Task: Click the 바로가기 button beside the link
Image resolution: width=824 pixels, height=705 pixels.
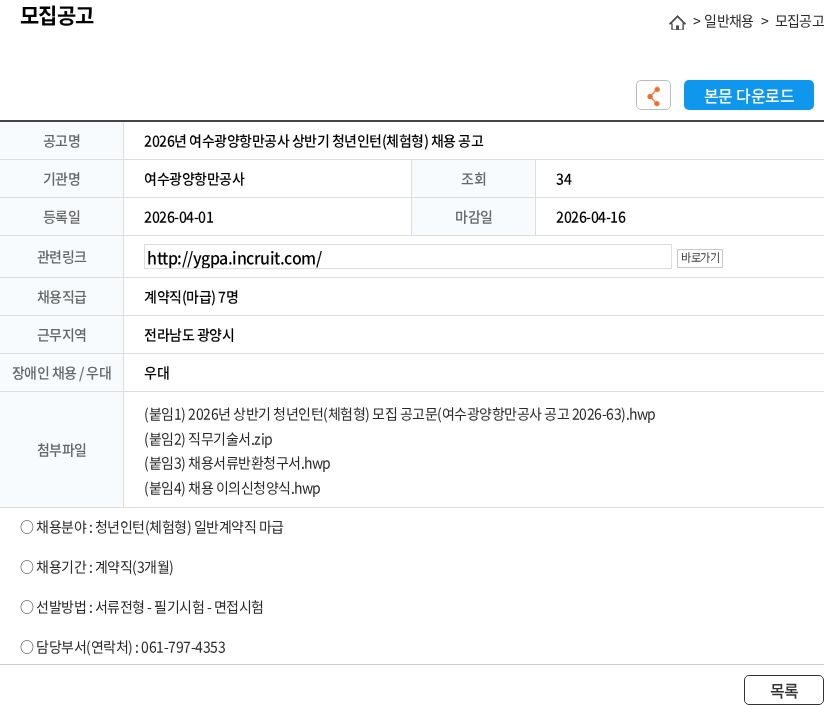Action: (699, 258)
